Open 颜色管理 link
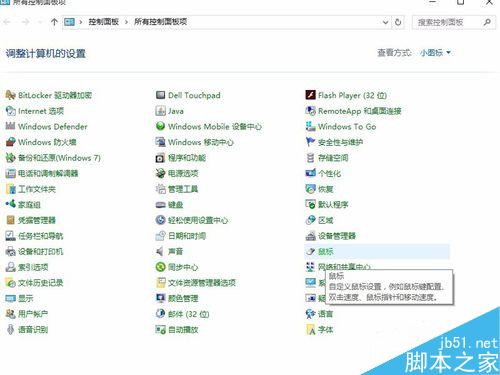Viewport: 500px width, 375px height. 183,298
